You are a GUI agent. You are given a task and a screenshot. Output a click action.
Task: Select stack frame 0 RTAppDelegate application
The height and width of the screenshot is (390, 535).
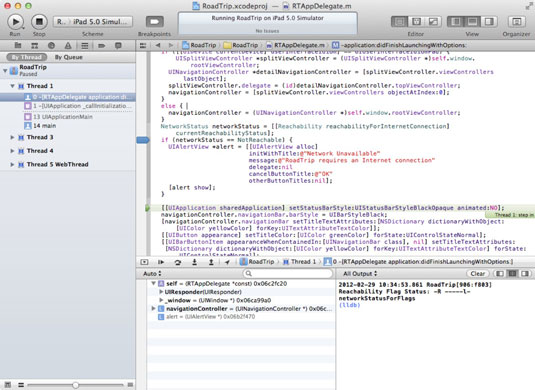point(68,97)
